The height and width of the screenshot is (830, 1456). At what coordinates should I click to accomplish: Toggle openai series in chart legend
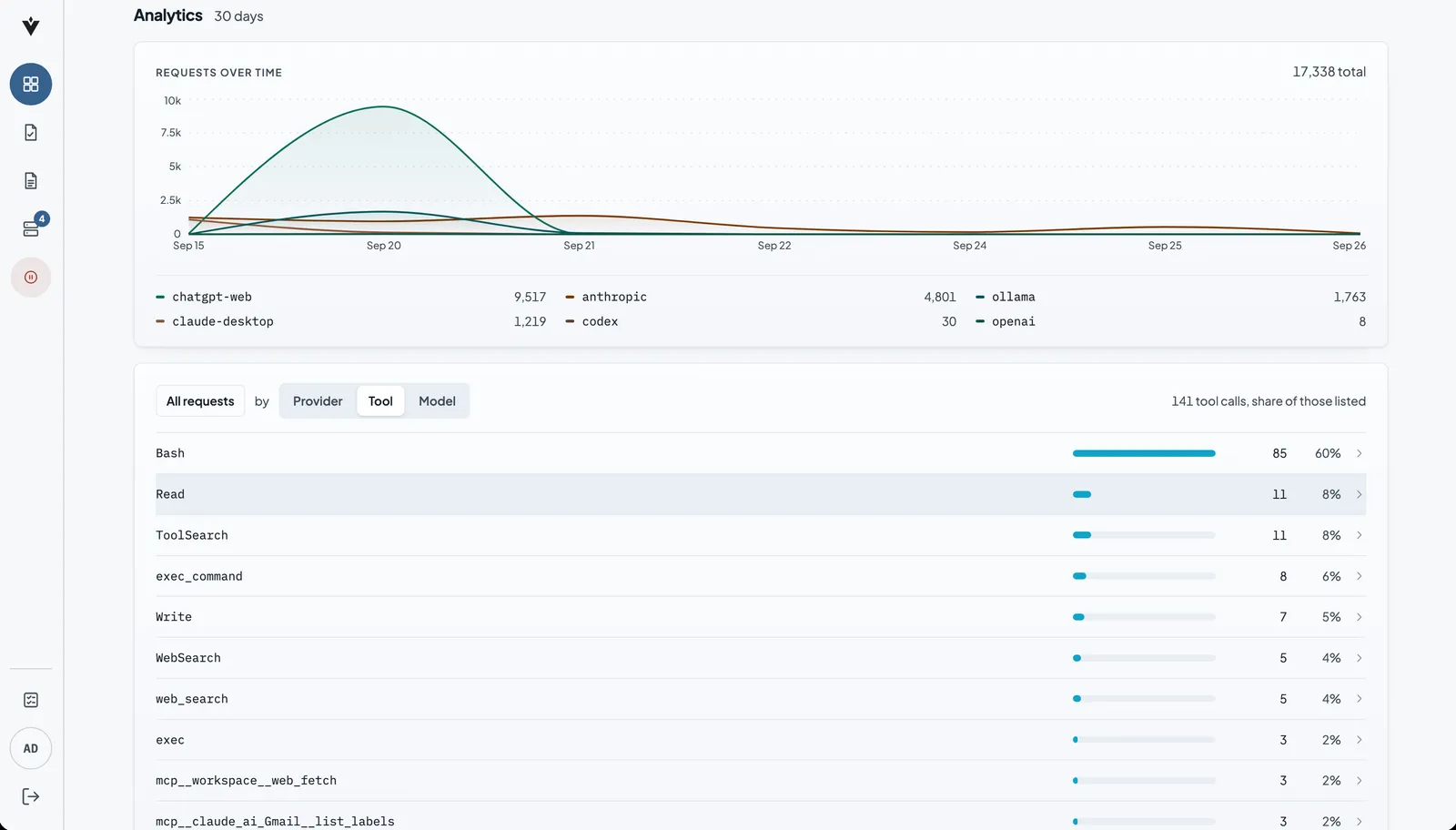(1170, 321)
